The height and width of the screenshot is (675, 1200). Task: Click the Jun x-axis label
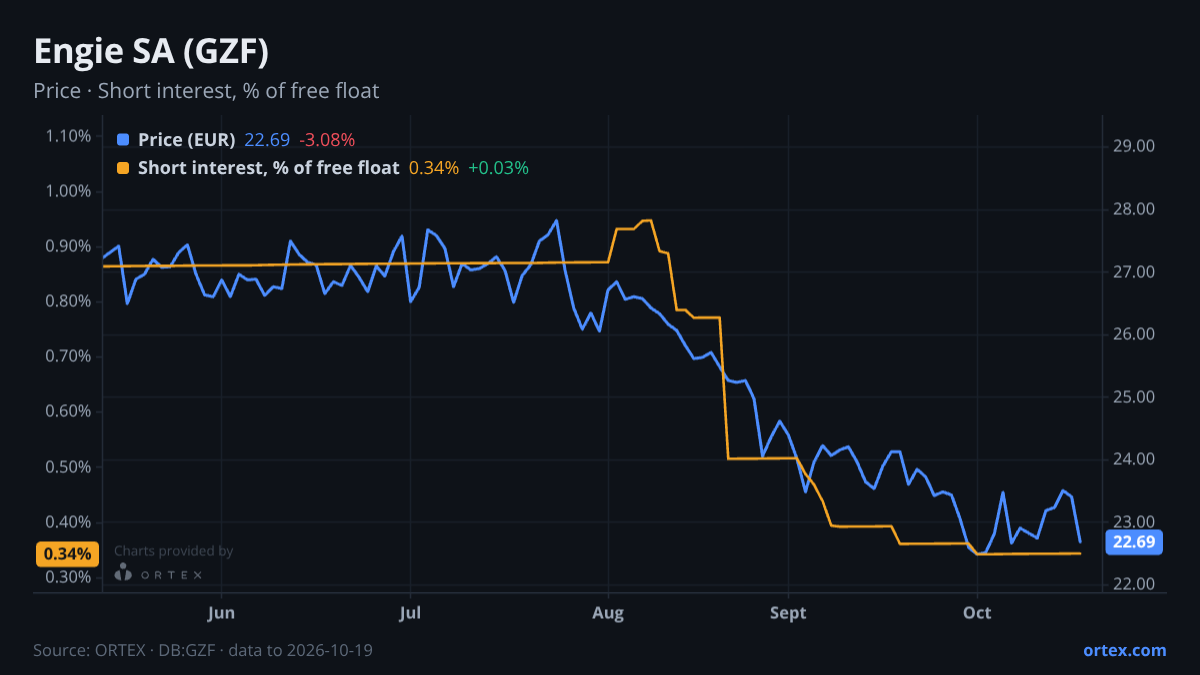[222, 612]
